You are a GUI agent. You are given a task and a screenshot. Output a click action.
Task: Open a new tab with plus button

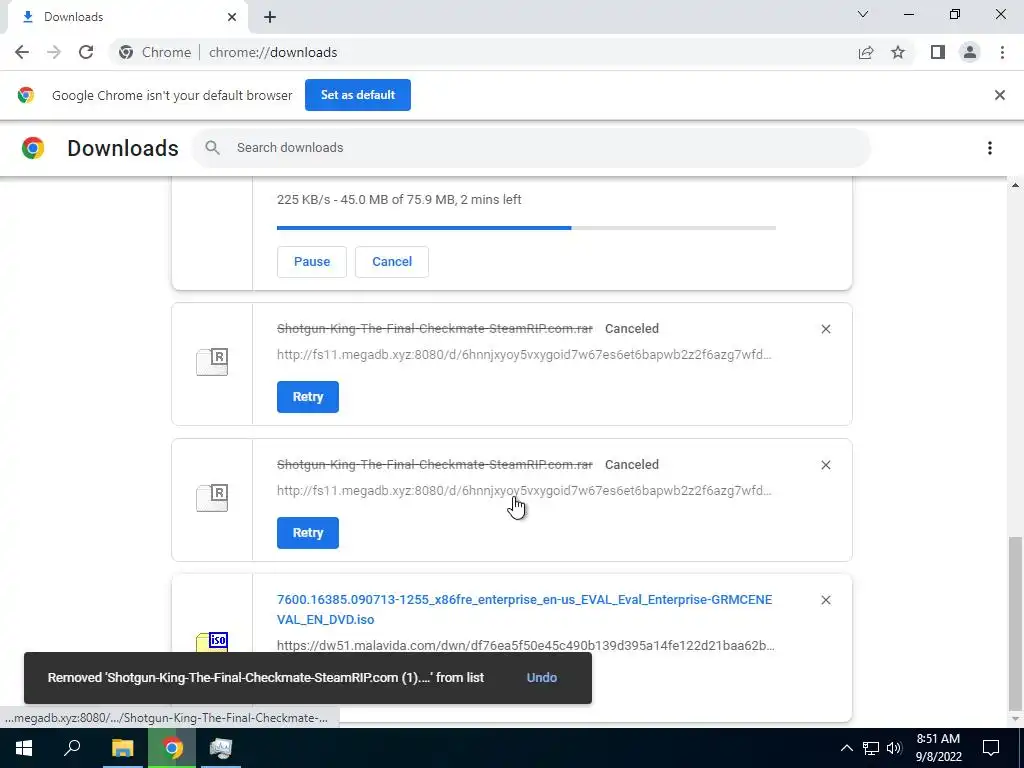tap(270, 17)
